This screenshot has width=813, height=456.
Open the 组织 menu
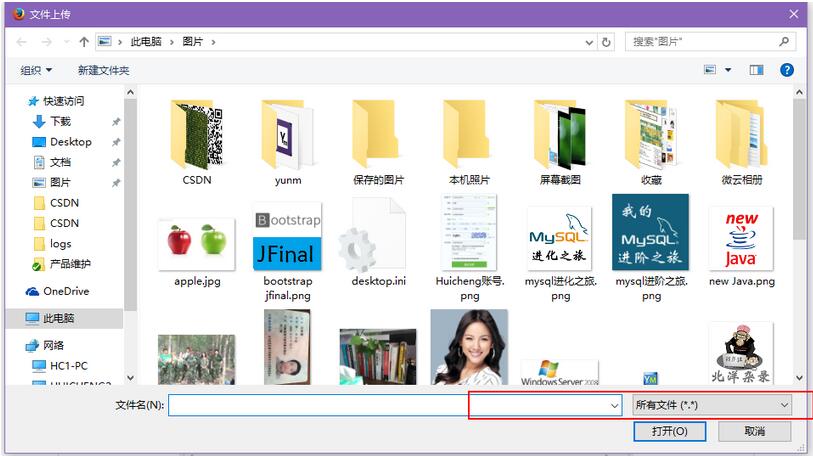coord(36,70)
